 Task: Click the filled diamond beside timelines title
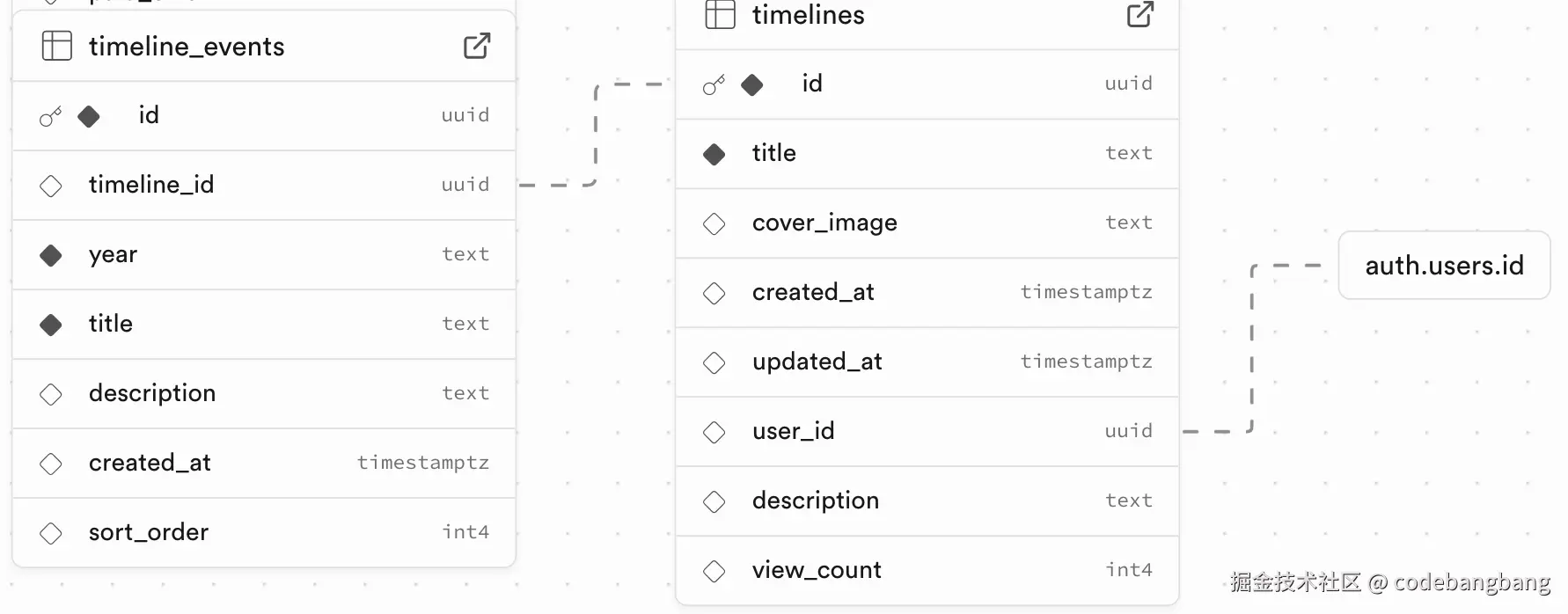pyautogui.click(x=714, y=154)
